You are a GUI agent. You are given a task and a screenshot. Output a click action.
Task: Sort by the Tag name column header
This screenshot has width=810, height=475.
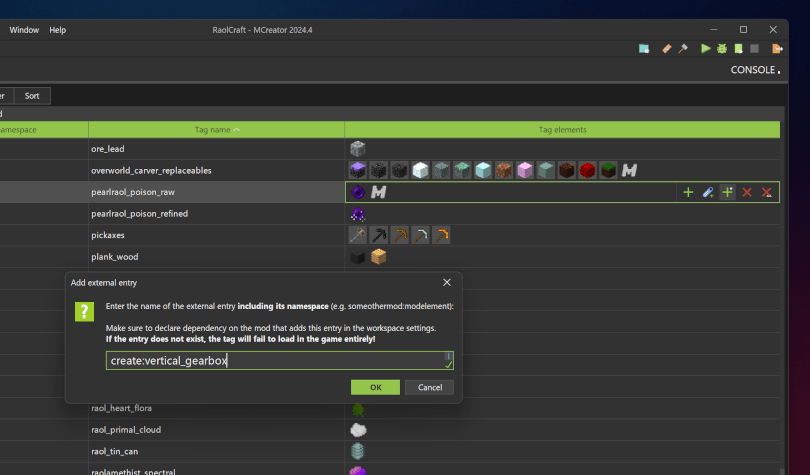(216, 130)
